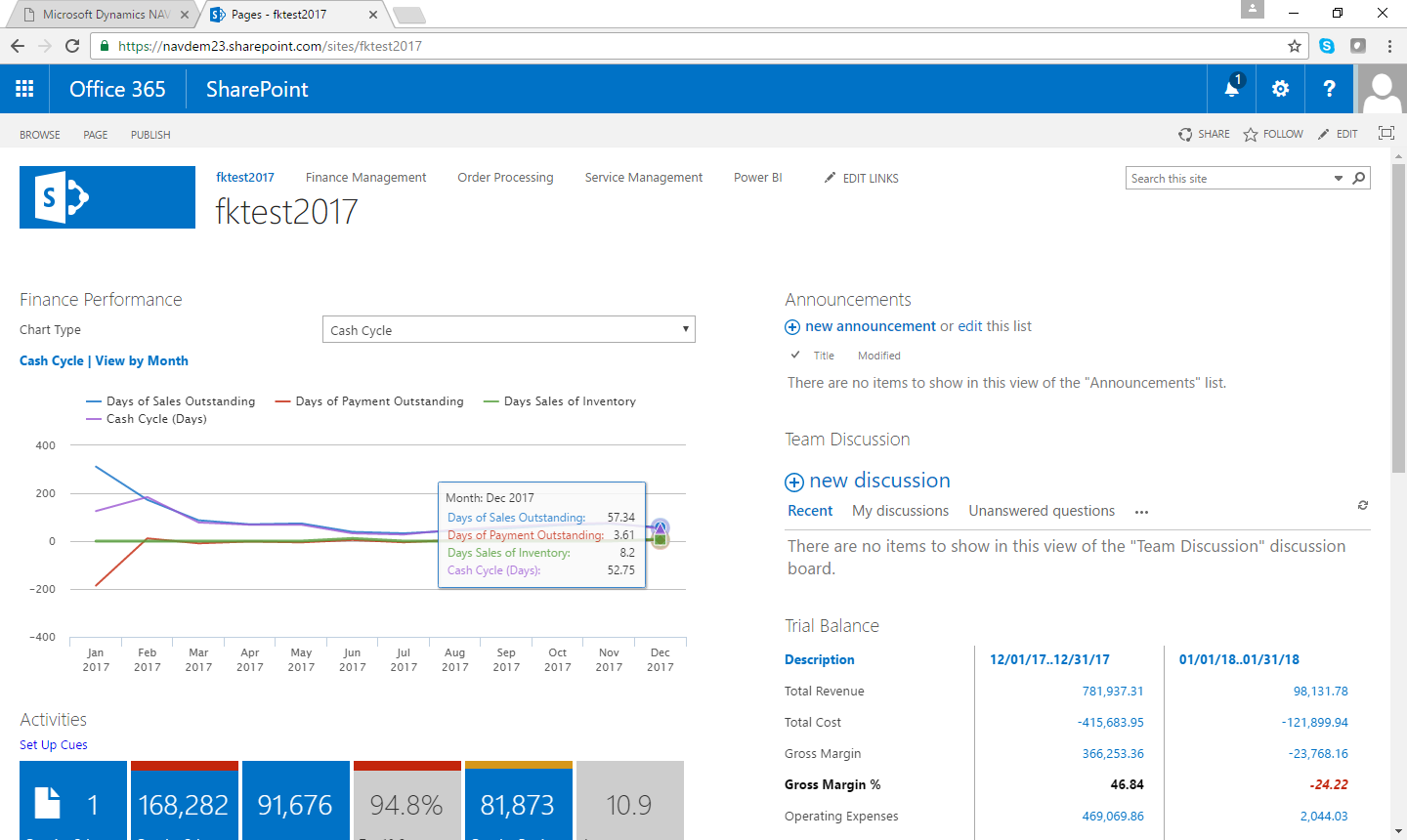
Task: Click the focus on content icon
Action: pos(1386,134)
